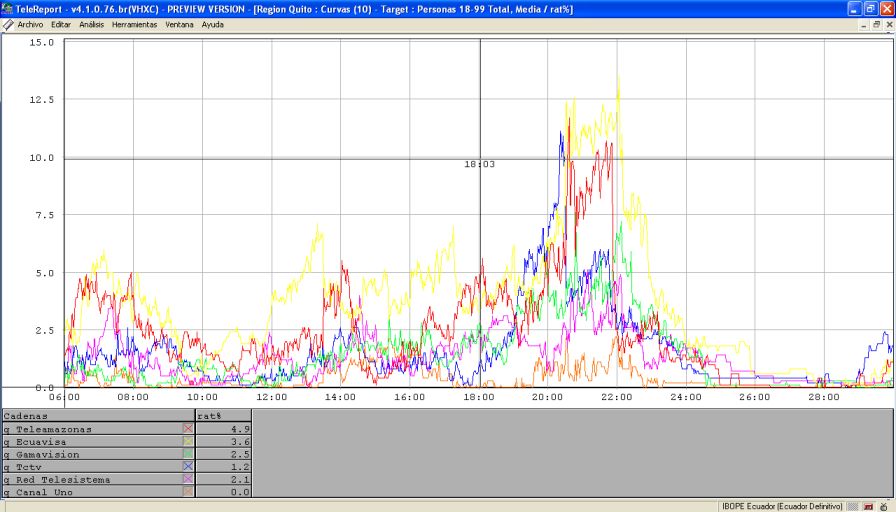Click the TeleReport app icon in title bar
The width and height of the screenshot is (896, 512).
coord(7,9)
